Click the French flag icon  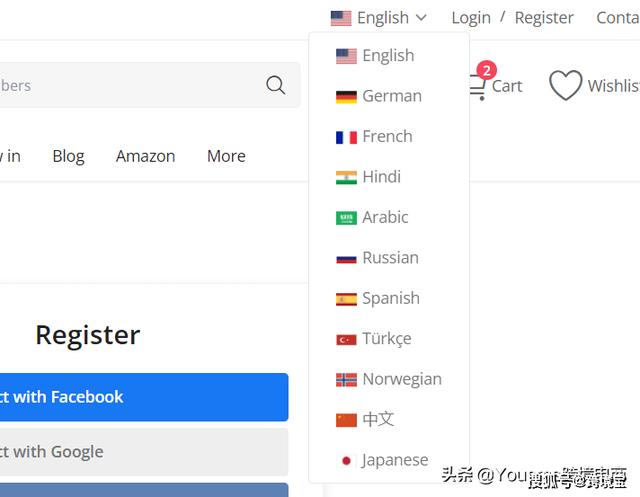coord(346,137)
